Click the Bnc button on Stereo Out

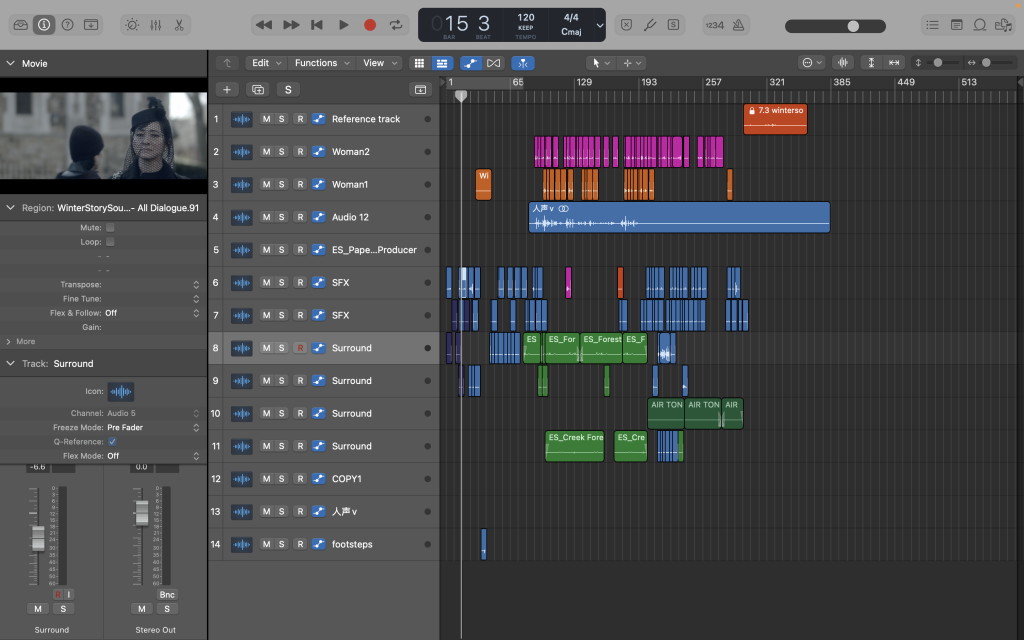coord(167,594)
